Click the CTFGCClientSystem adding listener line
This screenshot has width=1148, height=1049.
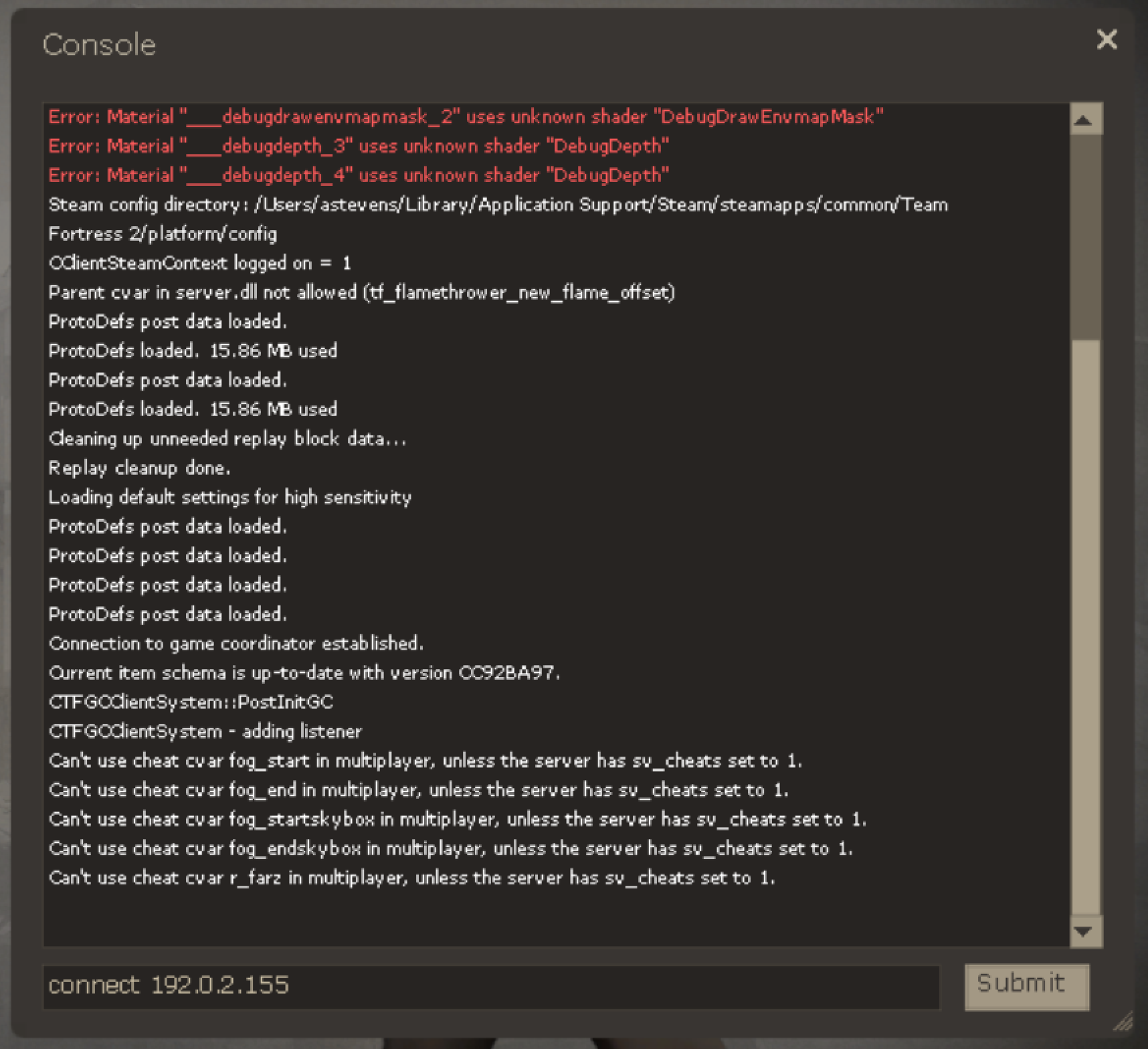(205, 731)
